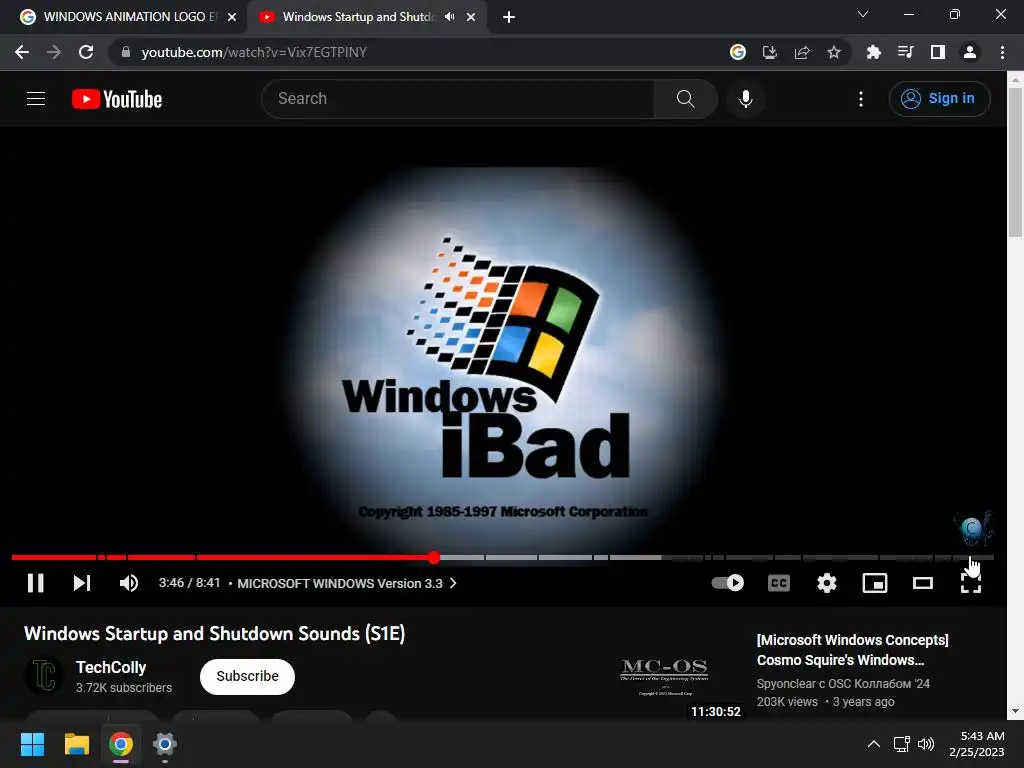Open the Chrome three-dot menu
Screen dimensions: 1024x768
(1002, 52)
